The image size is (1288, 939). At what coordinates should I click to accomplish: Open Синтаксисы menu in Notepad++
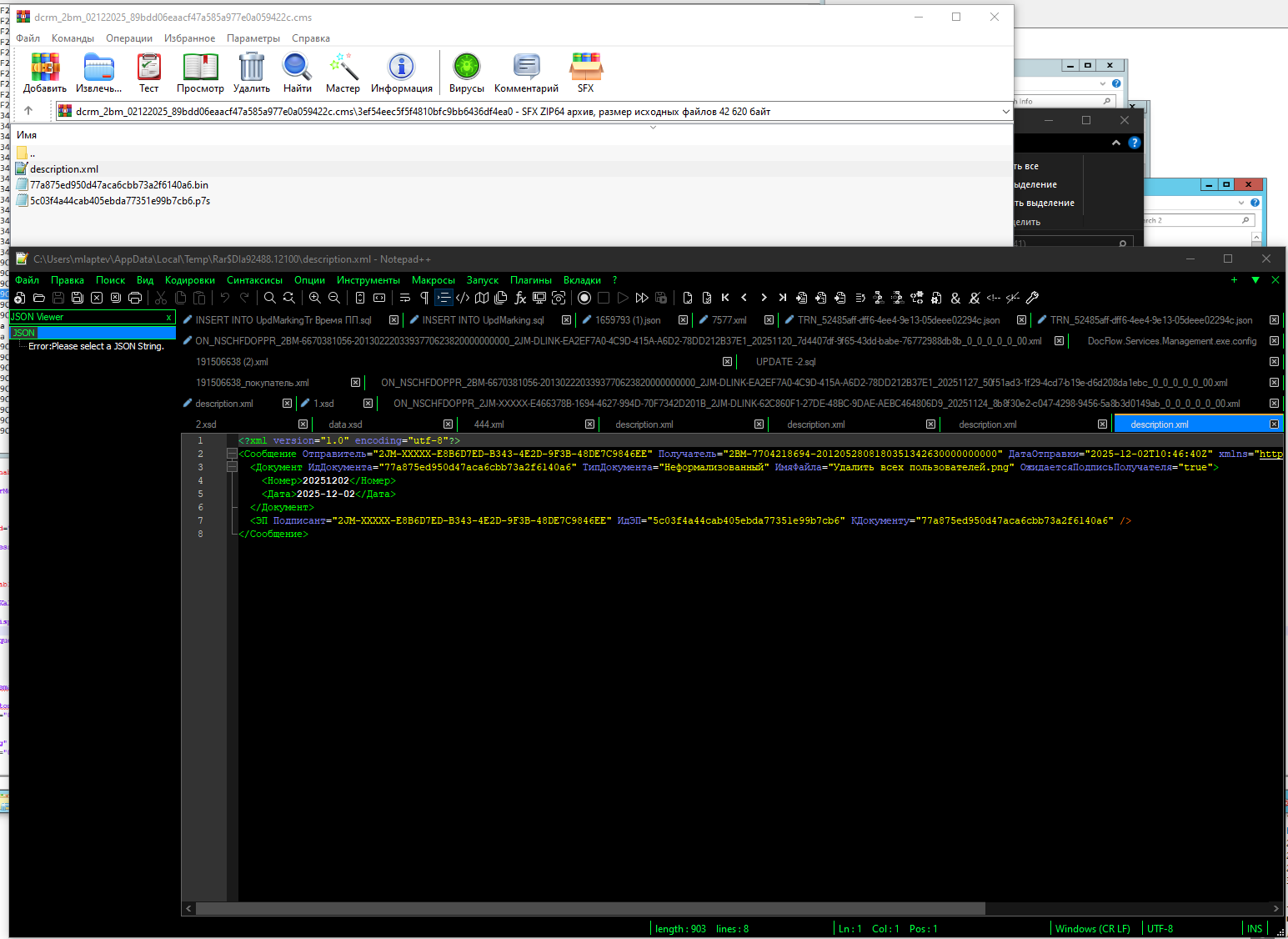254,280
